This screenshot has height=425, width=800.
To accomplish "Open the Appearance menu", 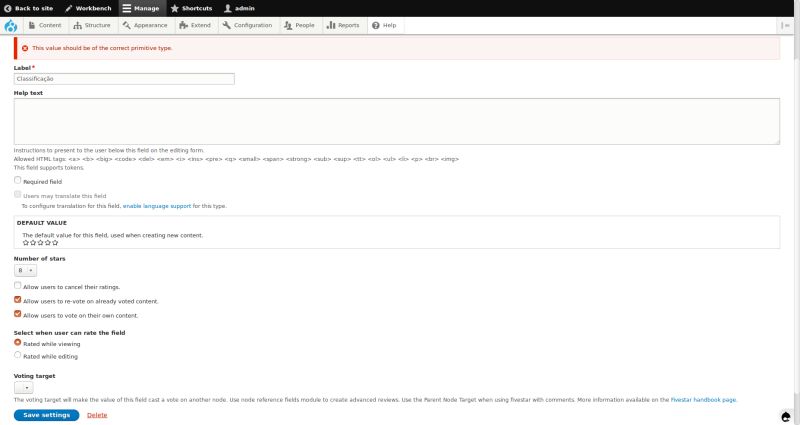I will tap(145, 25).
